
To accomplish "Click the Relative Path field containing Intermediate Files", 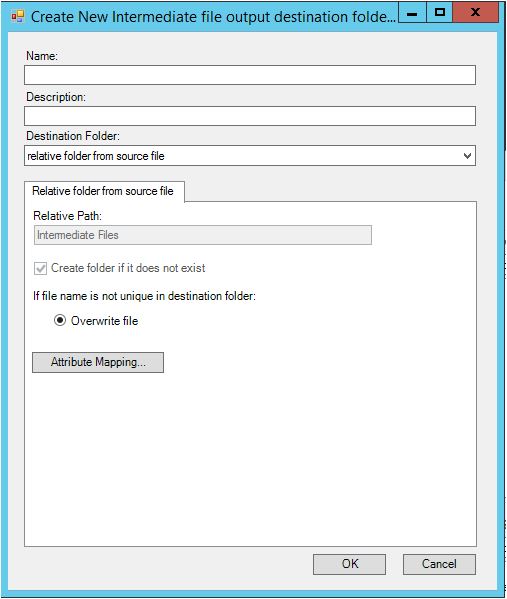I will pyautogui.click(x=202, y=235).
